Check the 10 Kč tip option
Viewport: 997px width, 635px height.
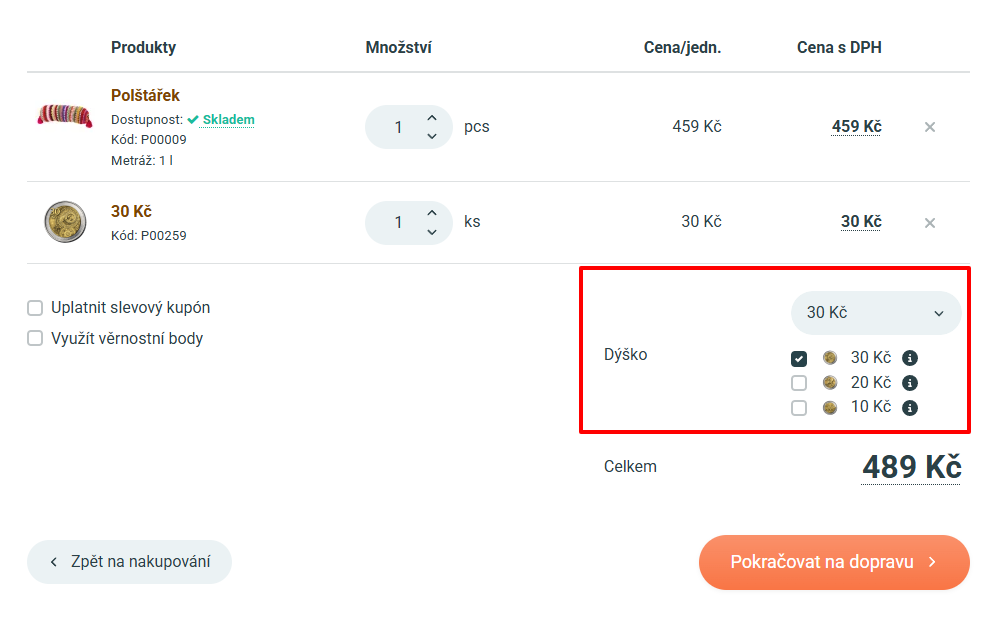(799, 408)
